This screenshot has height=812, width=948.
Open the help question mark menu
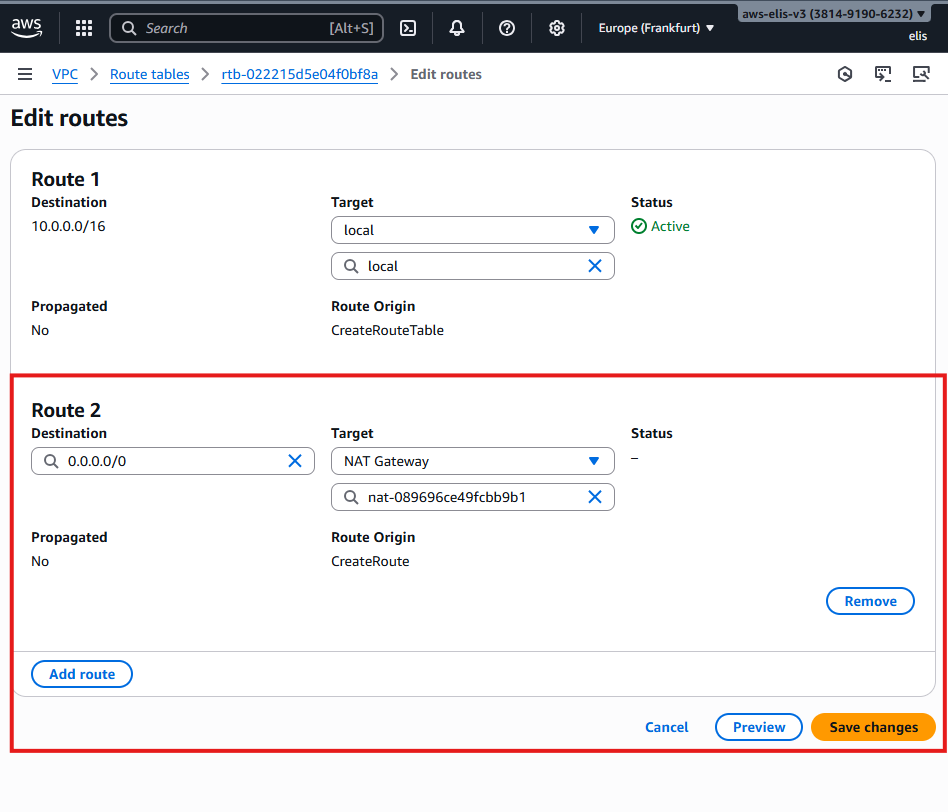tap(507, 28)
